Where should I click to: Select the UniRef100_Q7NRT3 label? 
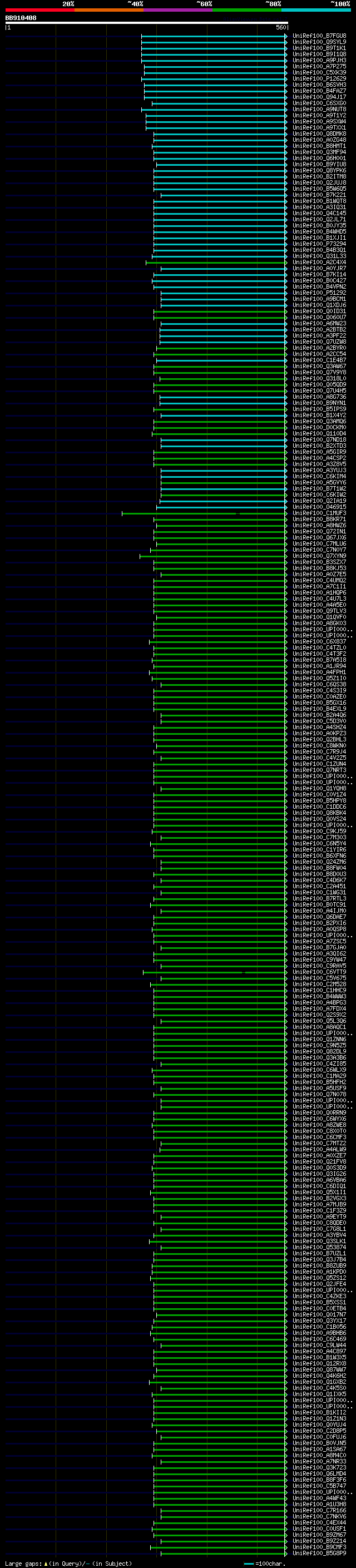pos(319,770)
